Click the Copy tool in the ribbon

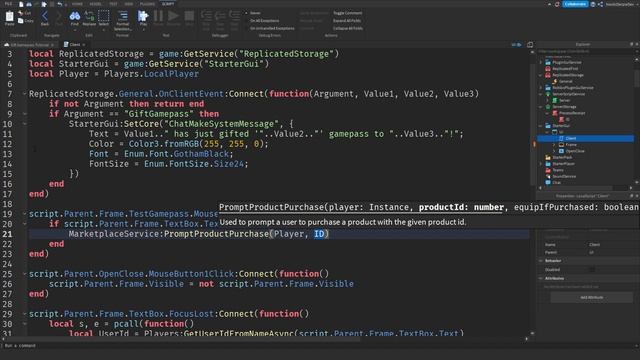tap(26, 20)
